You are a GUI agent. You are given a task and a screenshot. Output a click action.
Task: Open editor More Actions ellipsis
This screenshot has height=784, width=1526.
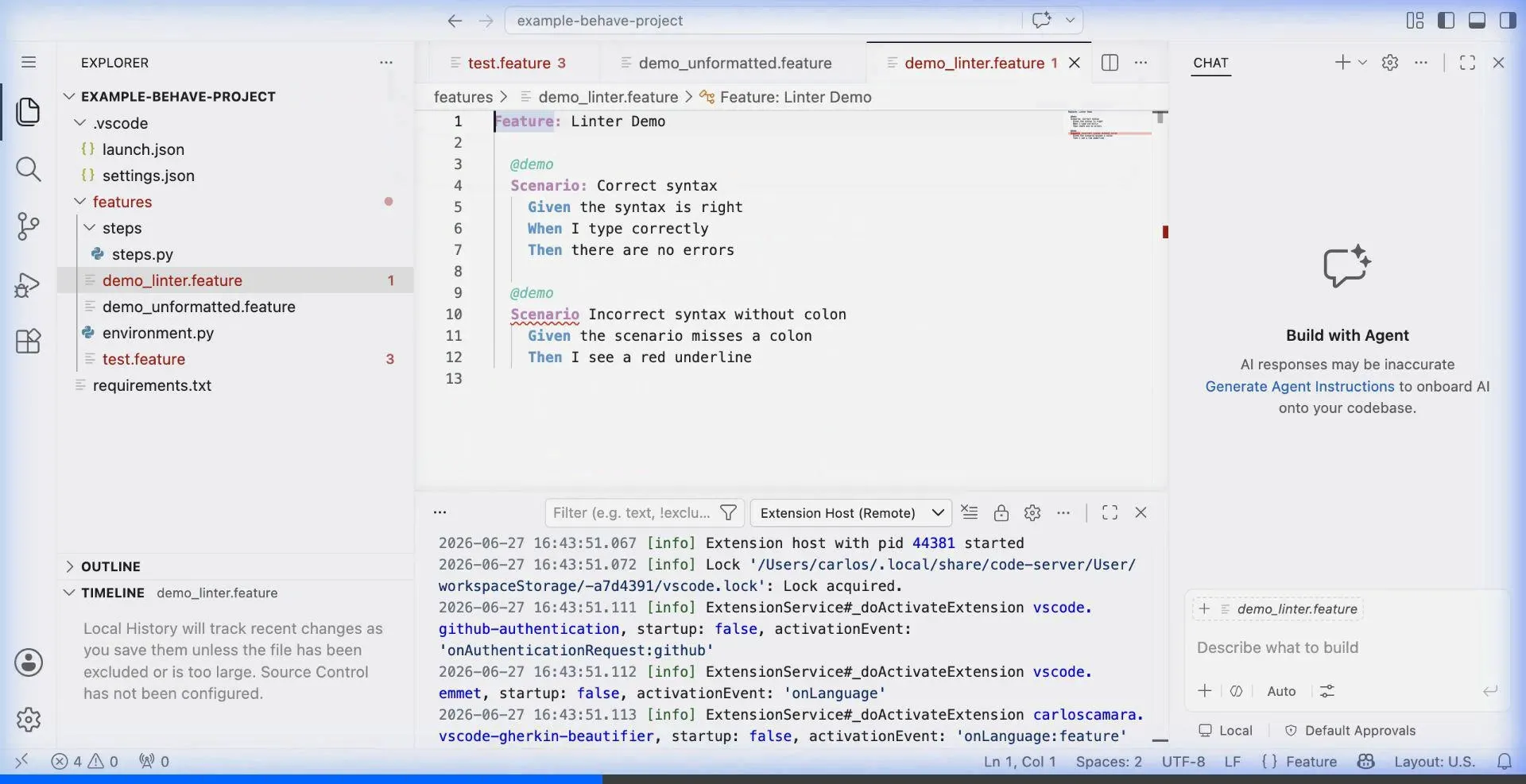[x=1141, y=63]
